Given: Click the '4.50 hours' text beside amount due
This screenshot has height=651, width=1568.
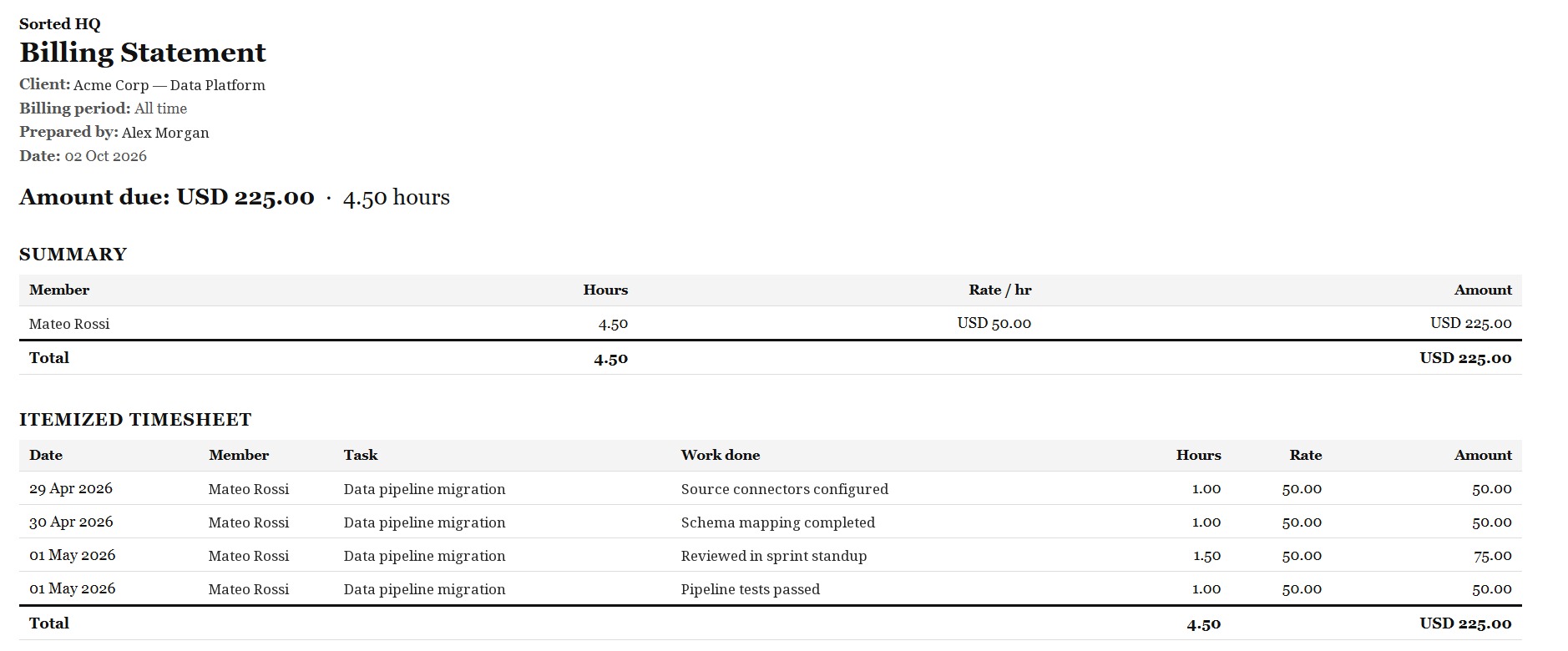Looking at the screenshot, I should pyautogui.click(x=397, y=198).
